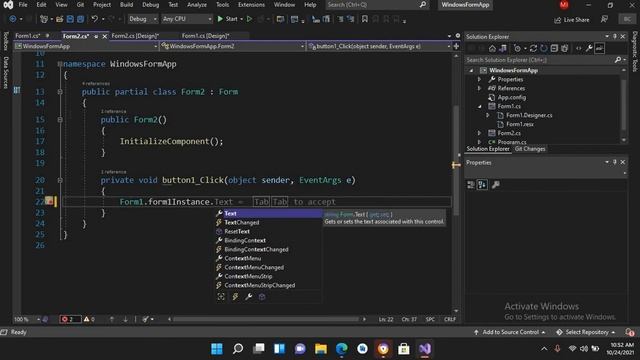640x360 pixels.
Task: Click Start Without Debugging outline arrow
Action: click(249, 19)
